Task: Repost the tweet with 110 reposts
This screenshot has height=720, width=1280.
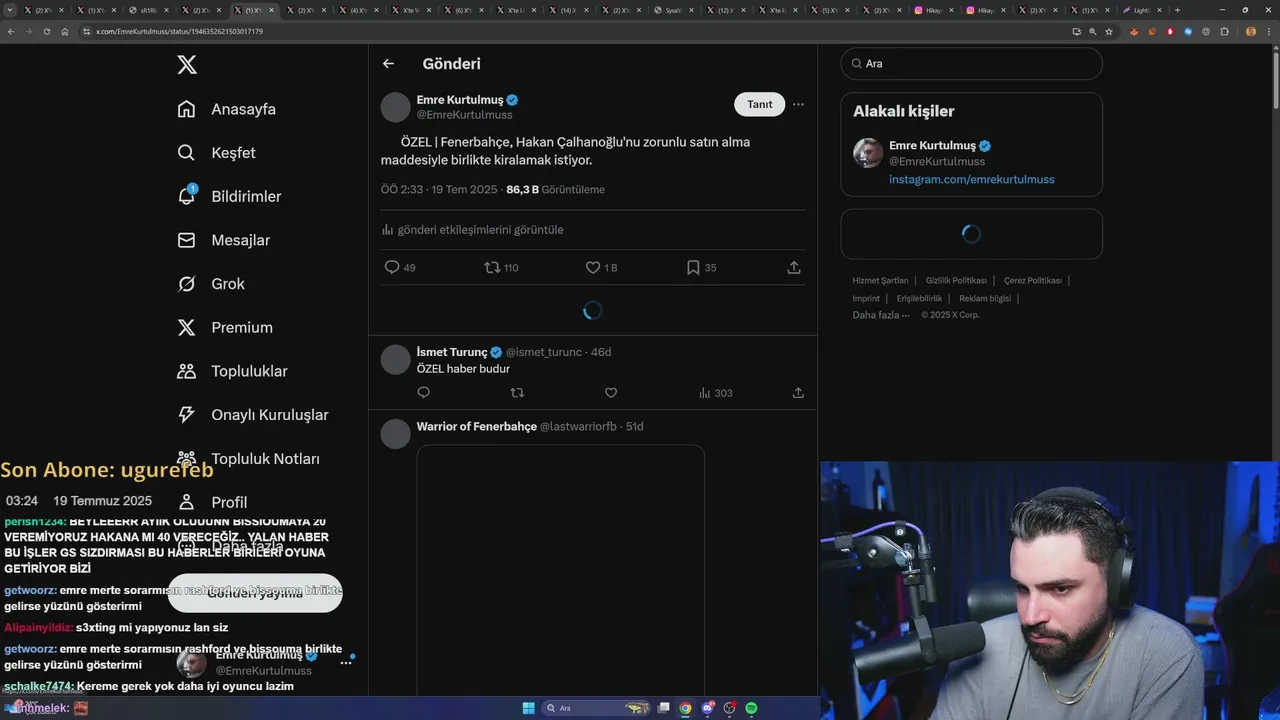Action: pos(501,267)
